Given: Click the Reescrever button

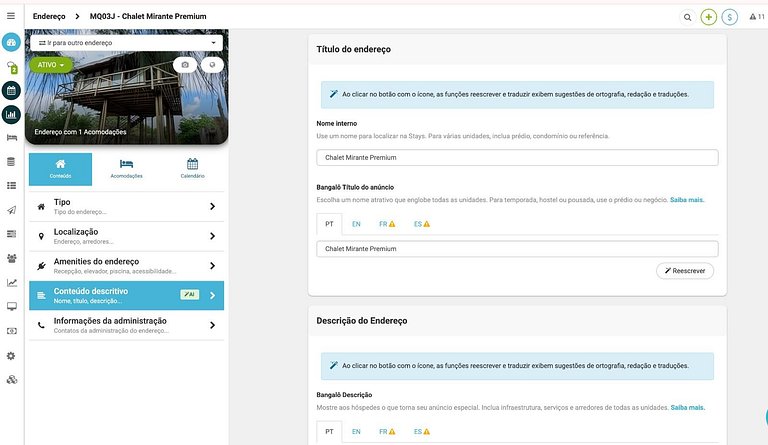Looking at the screenshot, I should tap(685, 271).
